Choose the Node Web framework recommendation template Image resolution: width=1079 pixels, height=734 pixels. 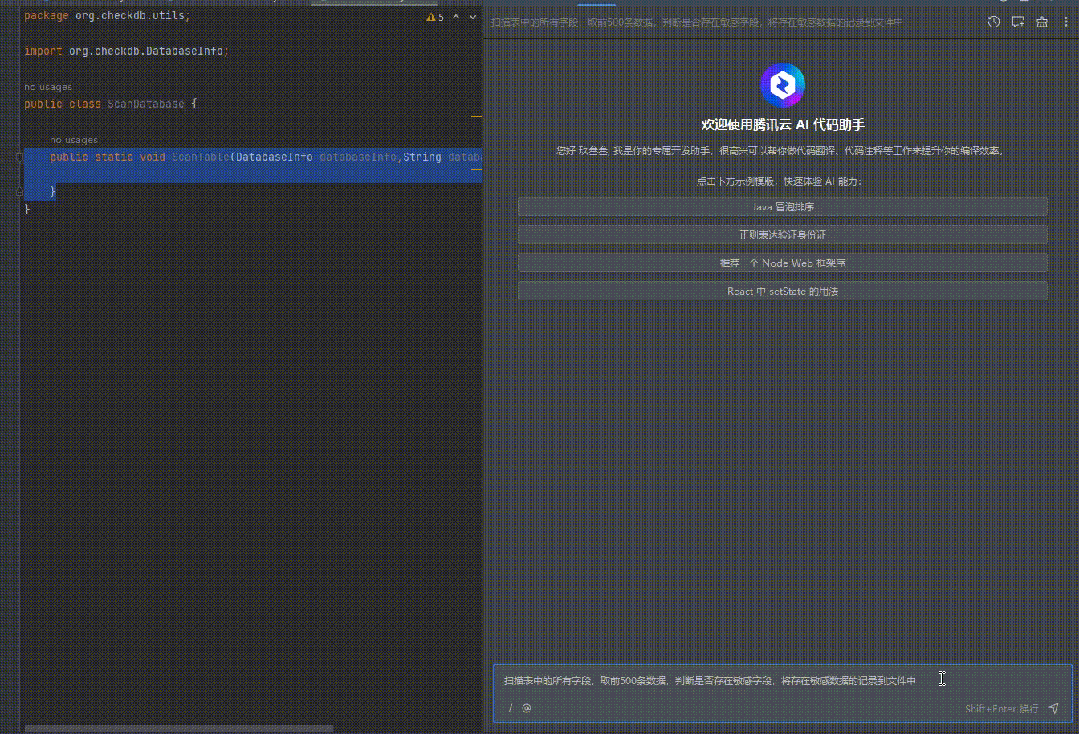click(x=782, y=263)
